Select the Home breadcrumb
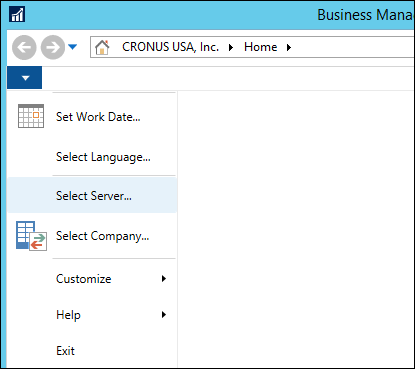The width and height of the screenshot is (415, 369). [x=260, y=47]
